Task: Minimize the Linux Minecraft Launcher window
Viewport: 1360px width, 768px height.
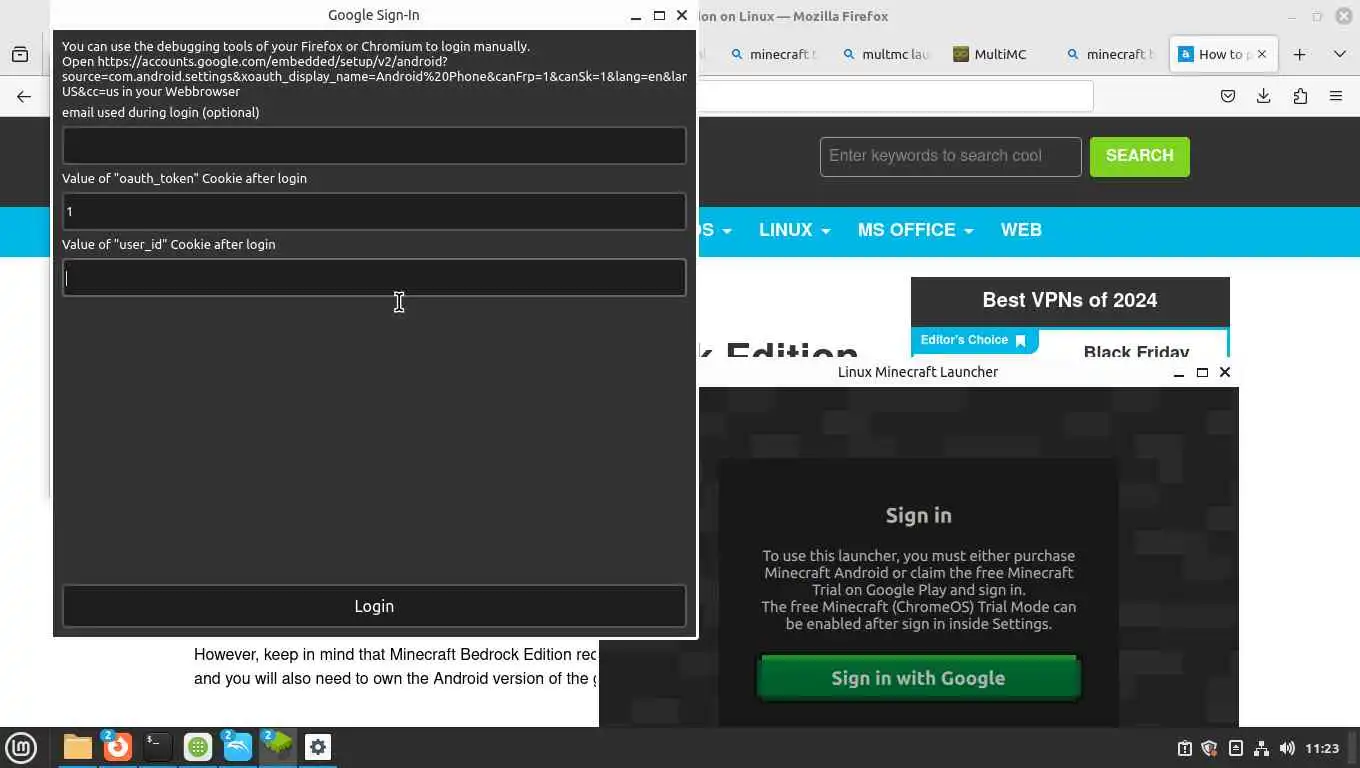Action: pos(1179,372)
